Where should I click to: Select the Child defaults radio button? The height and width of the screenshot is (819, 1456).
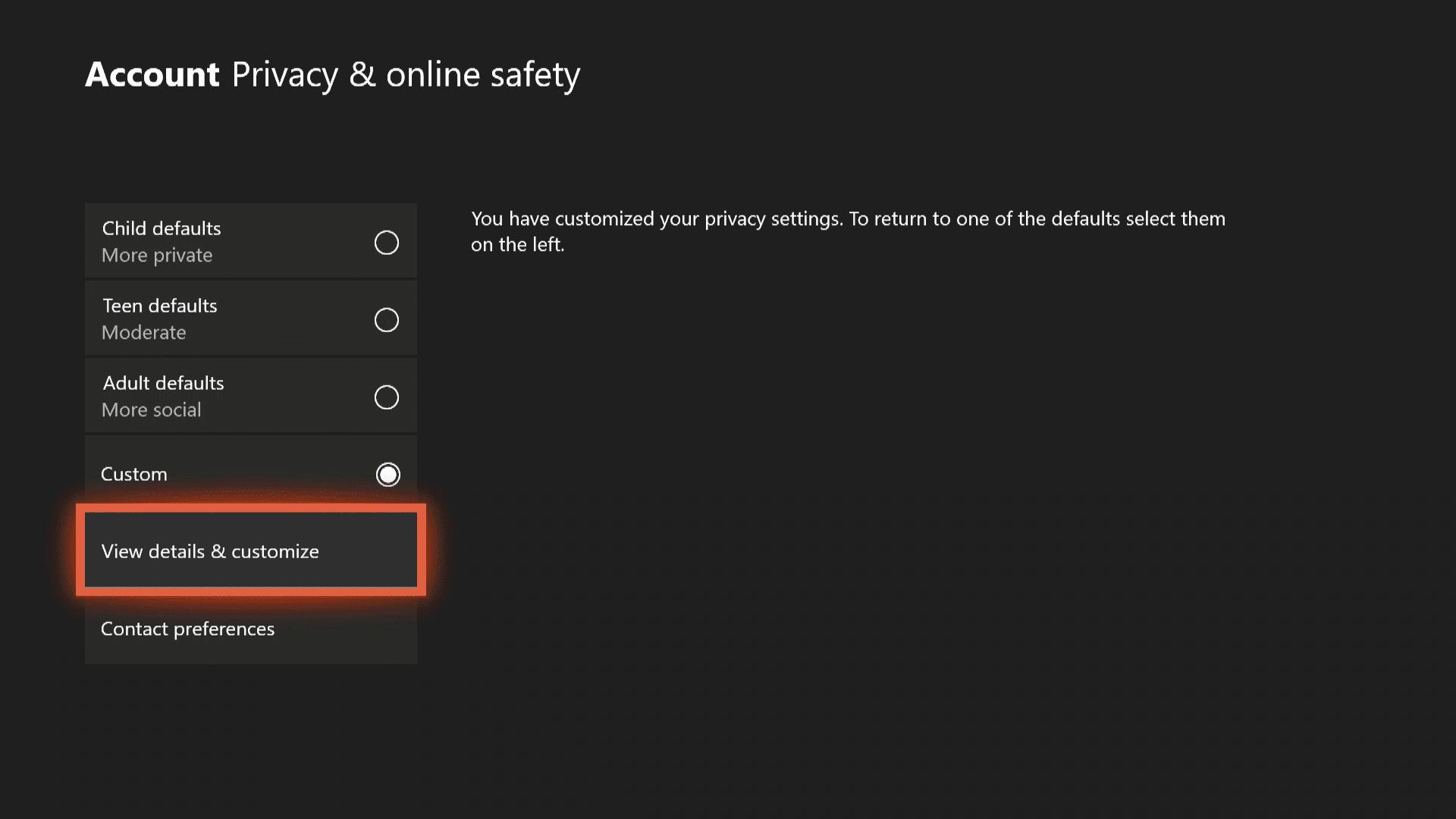pos(388,243)
